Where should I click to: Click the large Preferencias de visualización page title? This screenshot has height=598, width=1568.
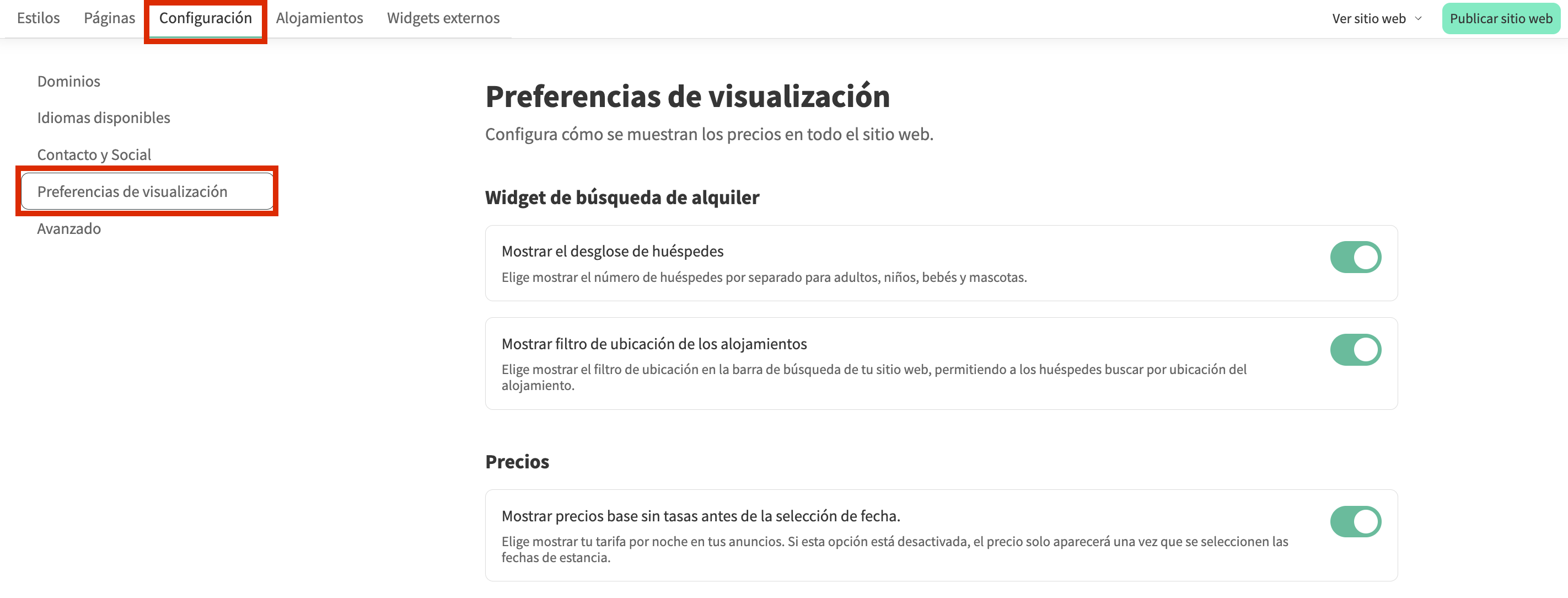pos(687,96)
